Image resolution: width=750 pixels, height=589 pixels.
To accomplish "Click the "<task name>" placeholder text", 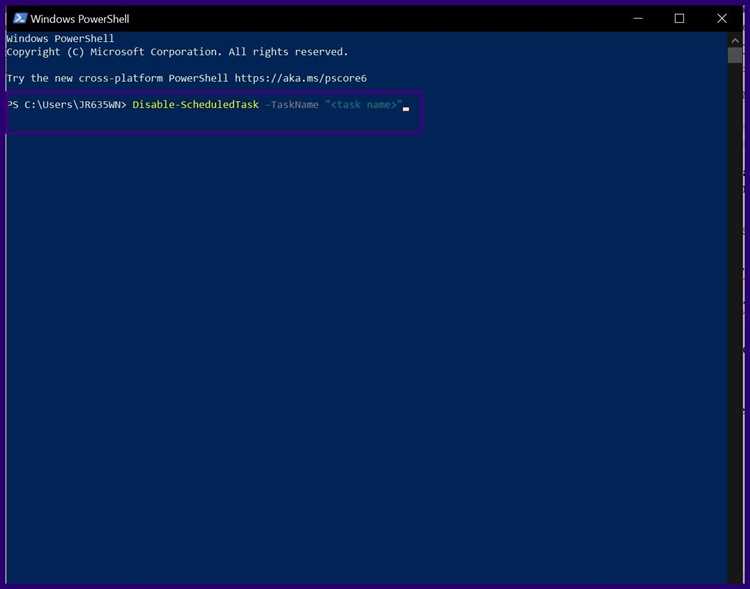I will coord(364,104).
